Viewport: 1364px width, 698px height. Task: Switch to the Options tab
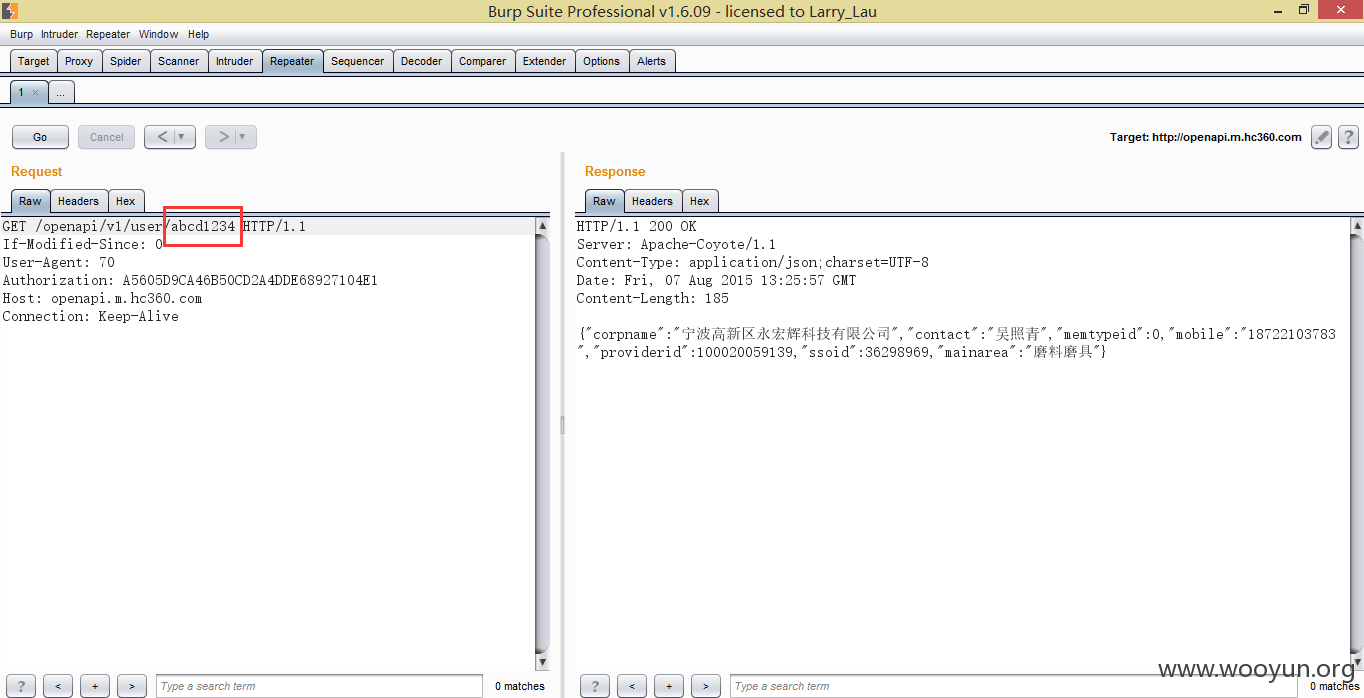click(602, 61)
